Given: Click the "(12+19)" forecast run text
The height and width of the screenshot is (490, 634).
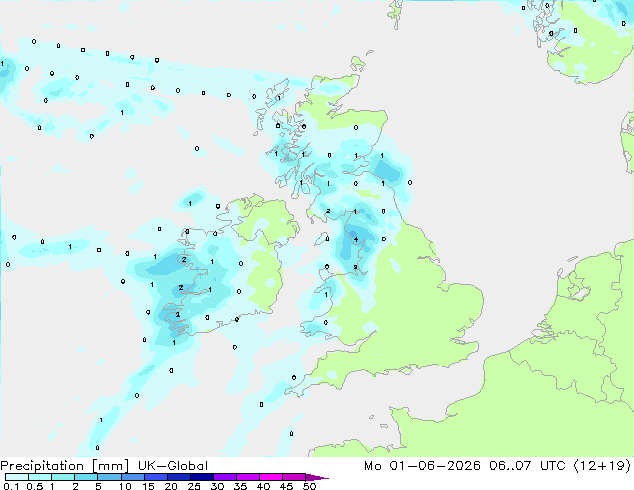Looking at the screenshot, I should [x=602, y=466].
